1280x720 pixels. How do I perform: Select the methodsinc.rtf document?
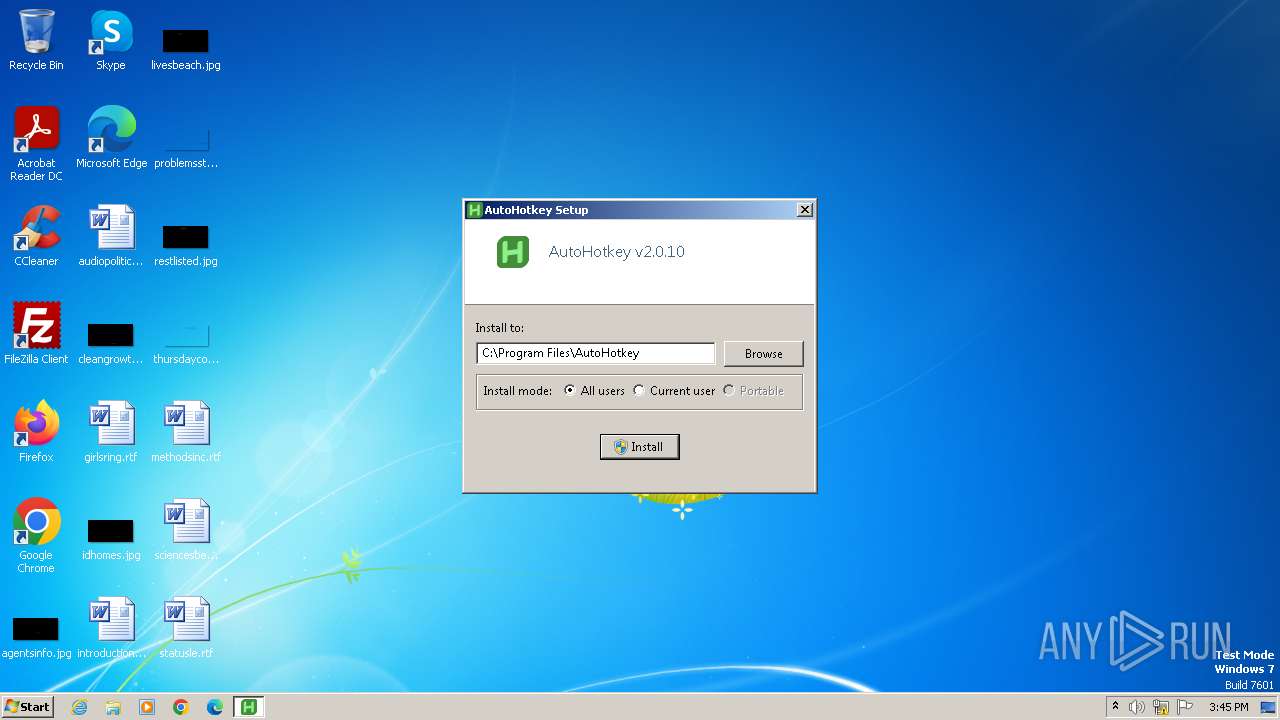click(186, 432)
